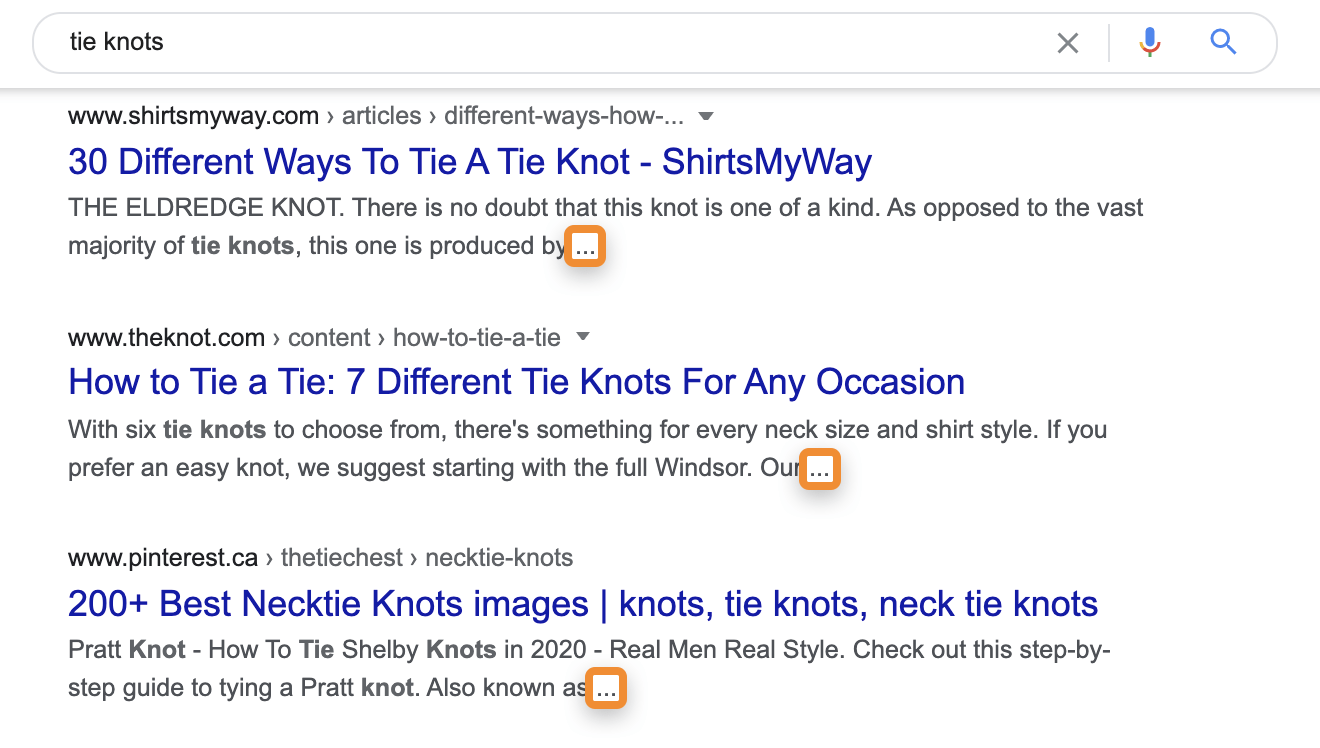
Task: Click the 'how-to-tie-a-tie' breadcrumb segment
Action: 477,337
